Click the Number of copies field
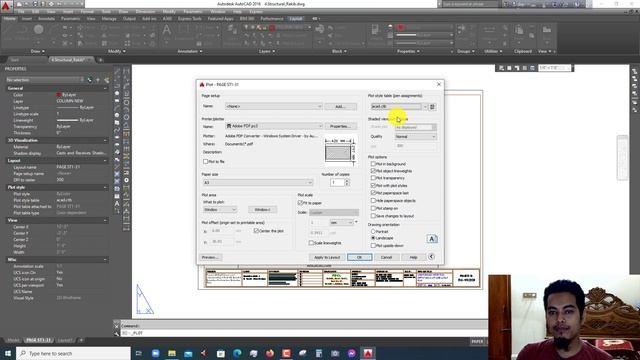 pos(337,182)
